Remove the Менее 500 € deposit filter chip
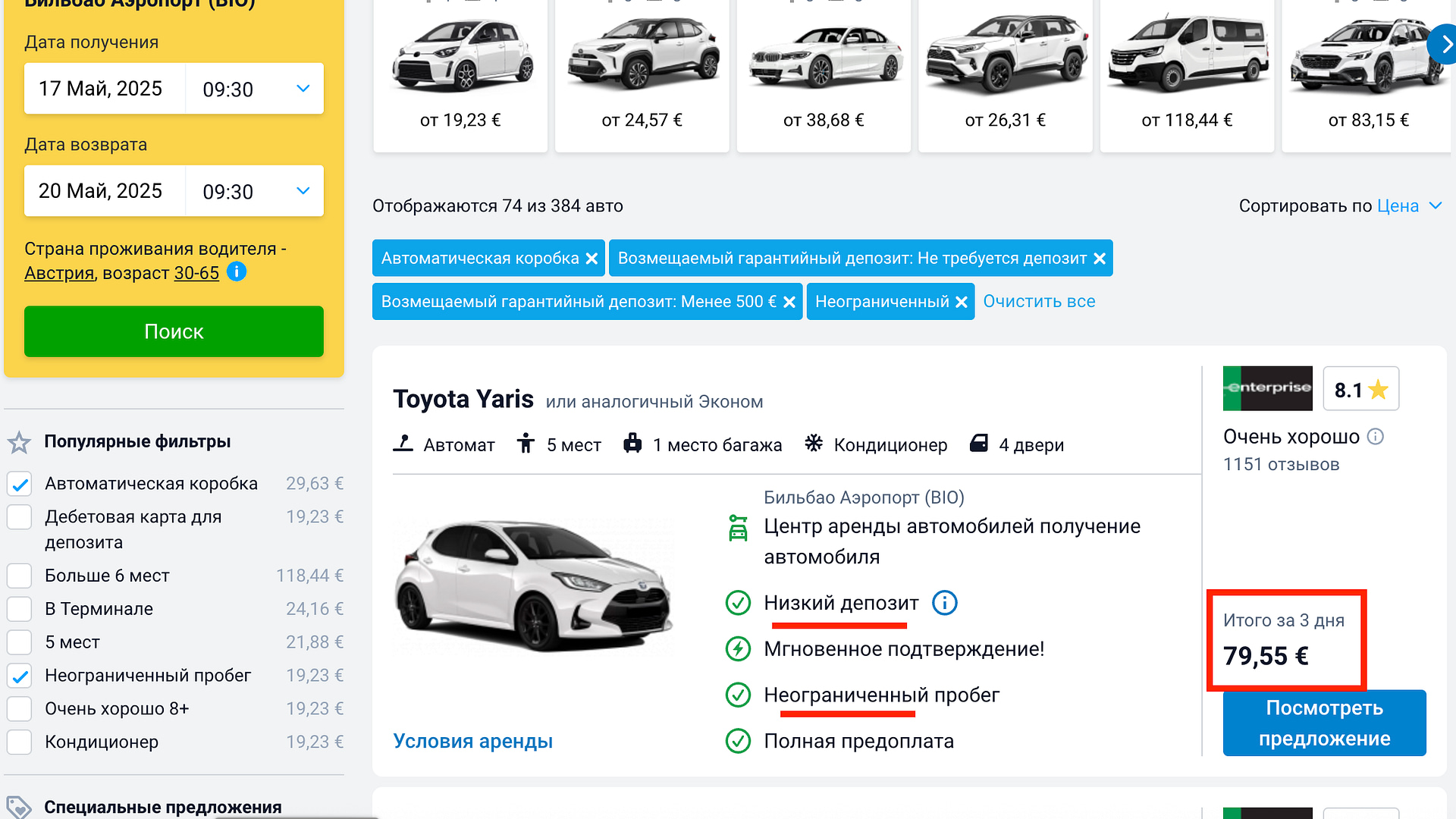 point(789,303)
